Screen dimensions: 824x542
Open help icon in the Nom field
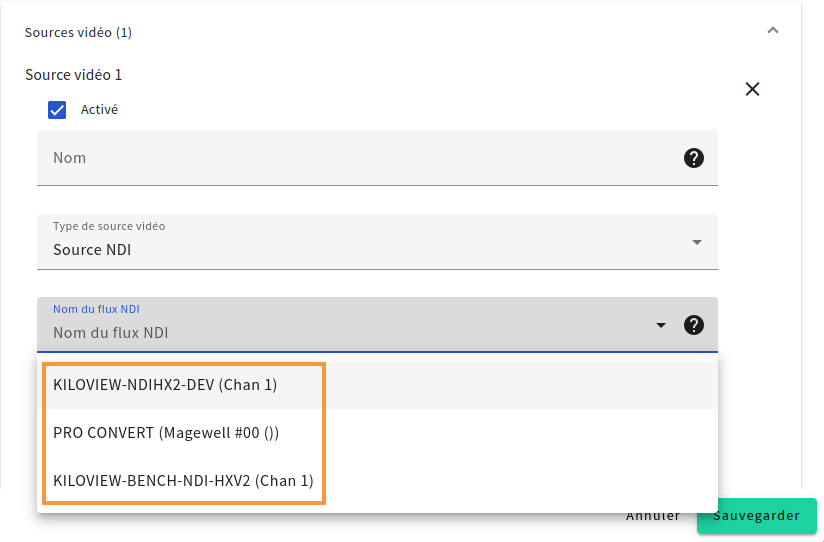pos(694,158)
